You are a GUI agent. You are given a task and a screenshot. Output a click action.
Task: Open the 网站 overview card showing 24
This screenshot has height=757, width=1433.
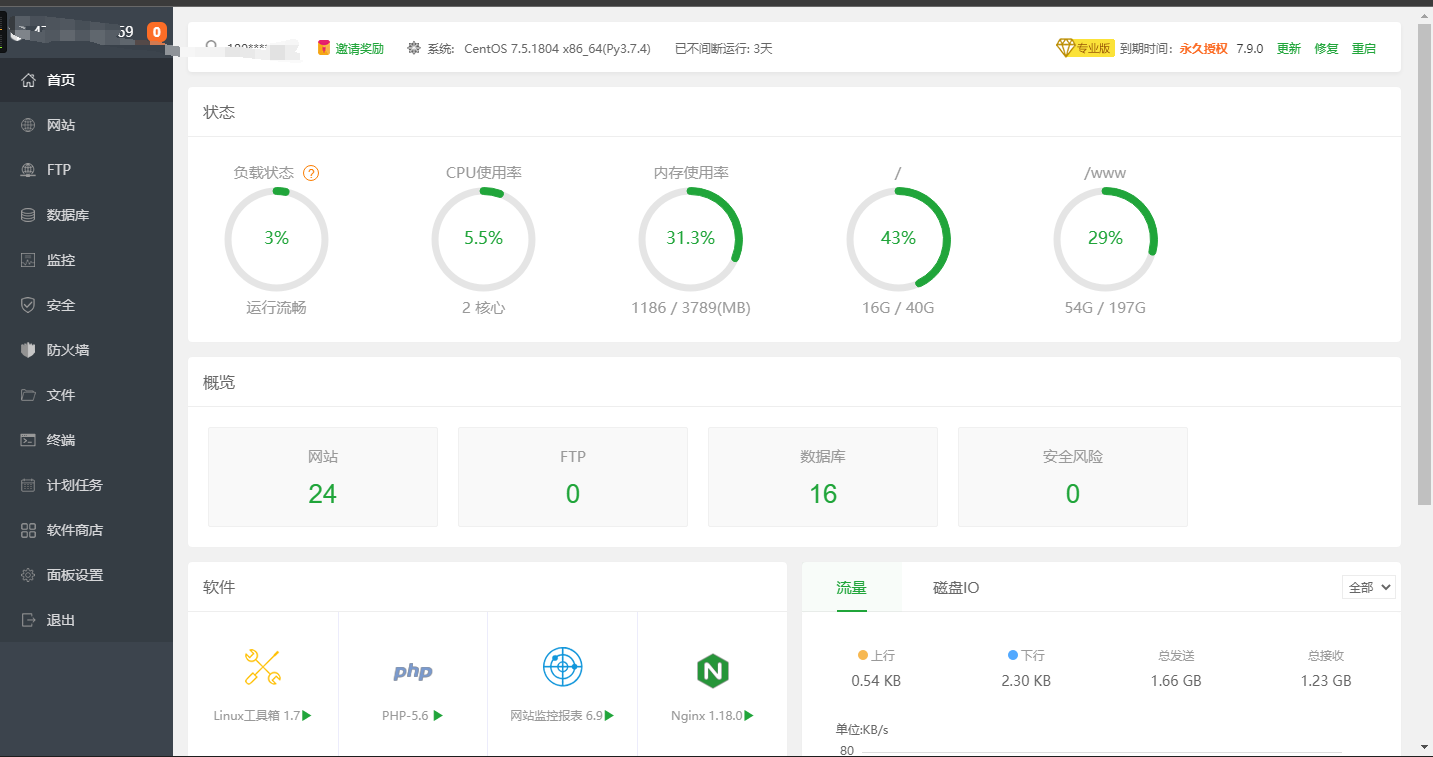click(323, 477)
